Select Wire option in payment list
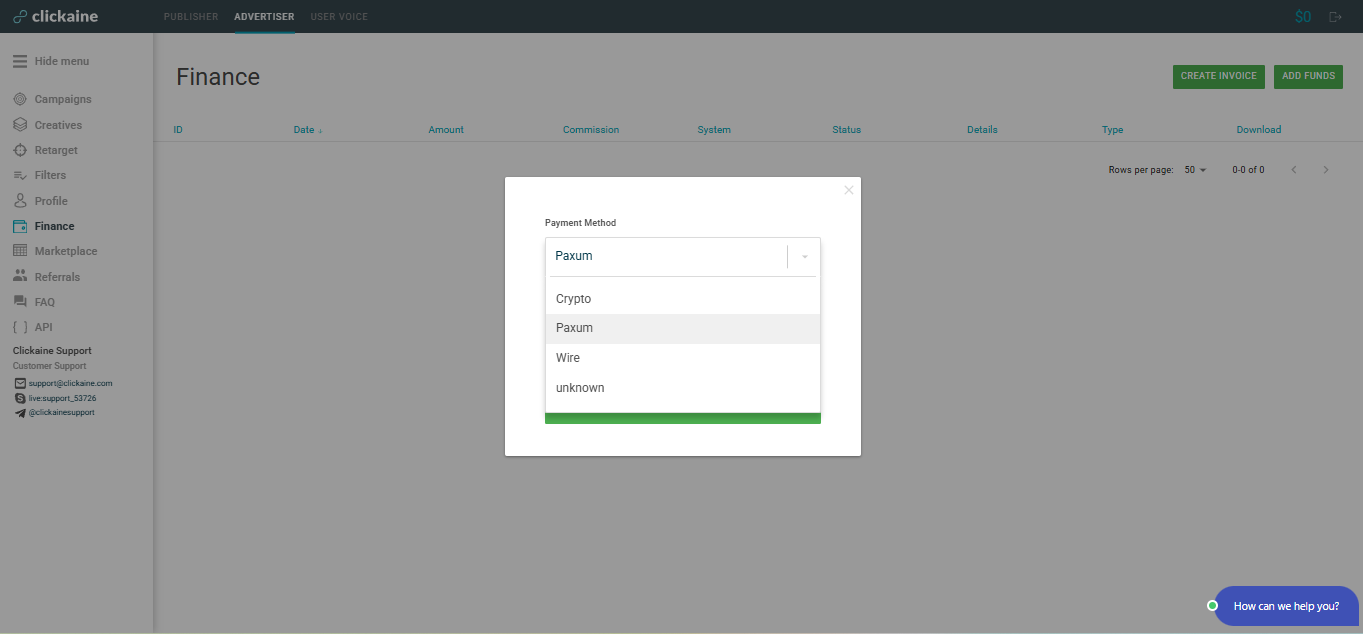The height and width of the screenshot is (634, 1363). [568, 358]
